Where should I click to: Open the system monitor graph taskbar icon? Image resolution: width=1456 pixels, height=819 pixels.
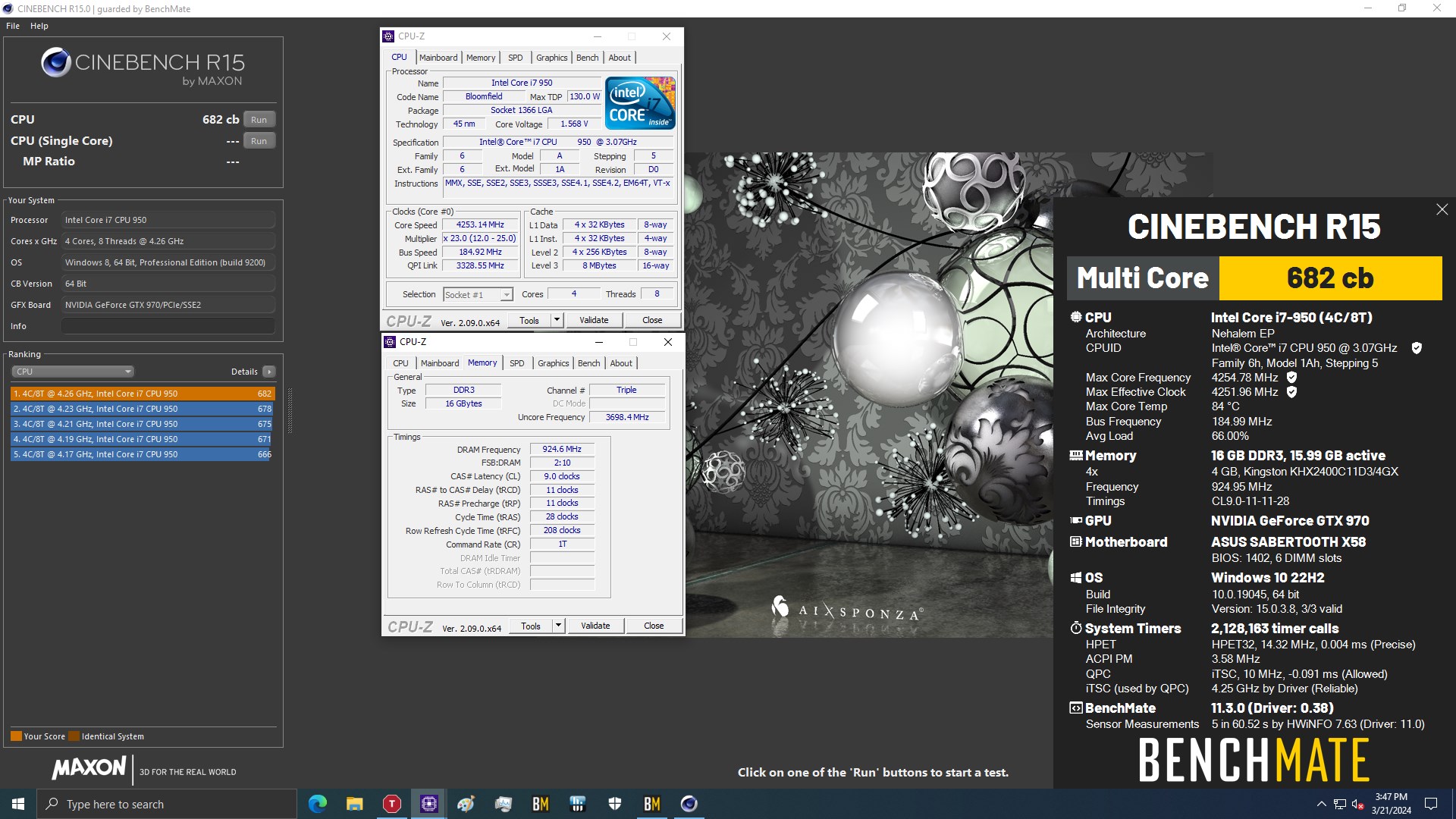click(503, 804)
